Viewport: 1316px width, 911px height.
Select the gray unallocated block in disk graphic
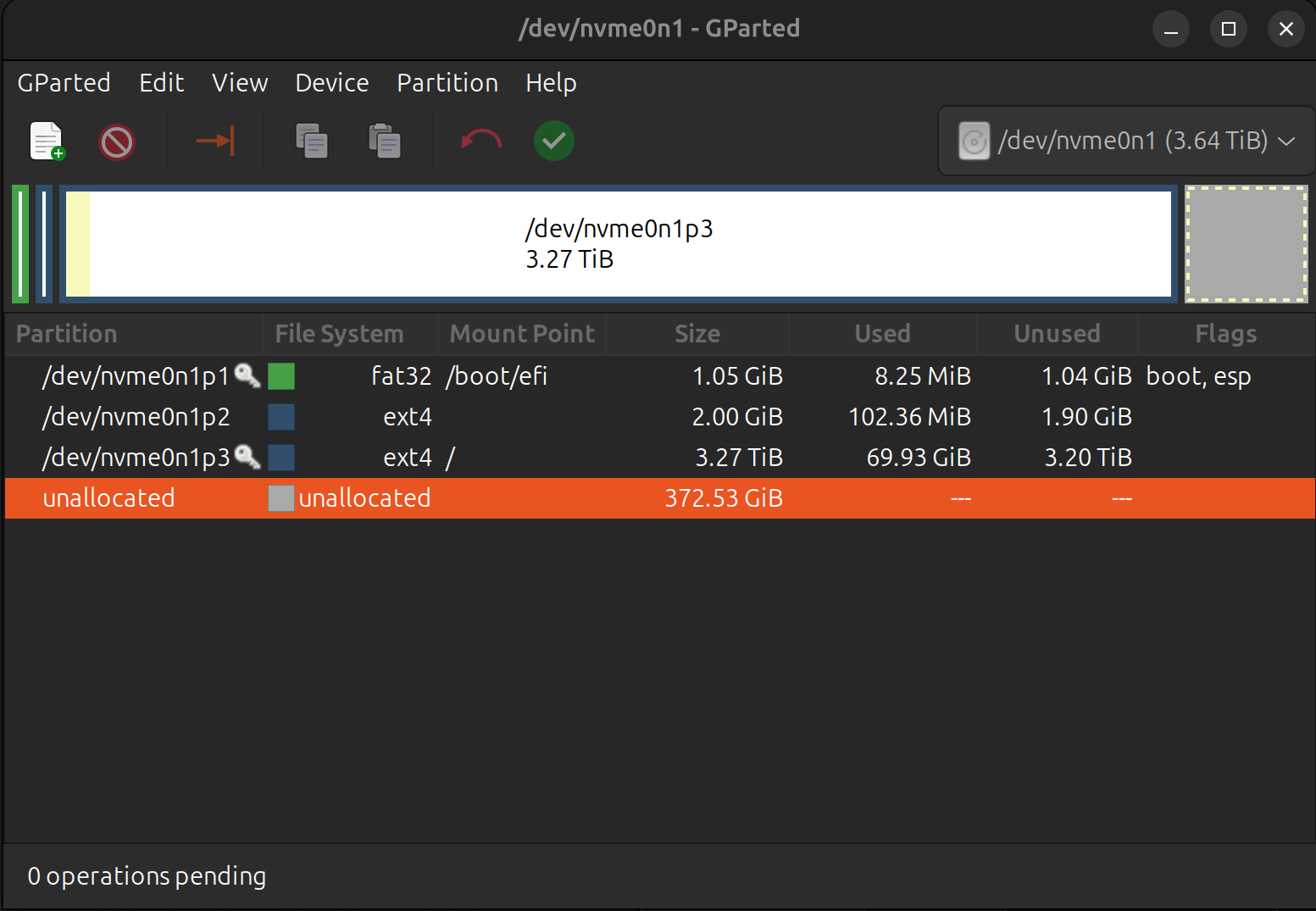coord(1246,244)
